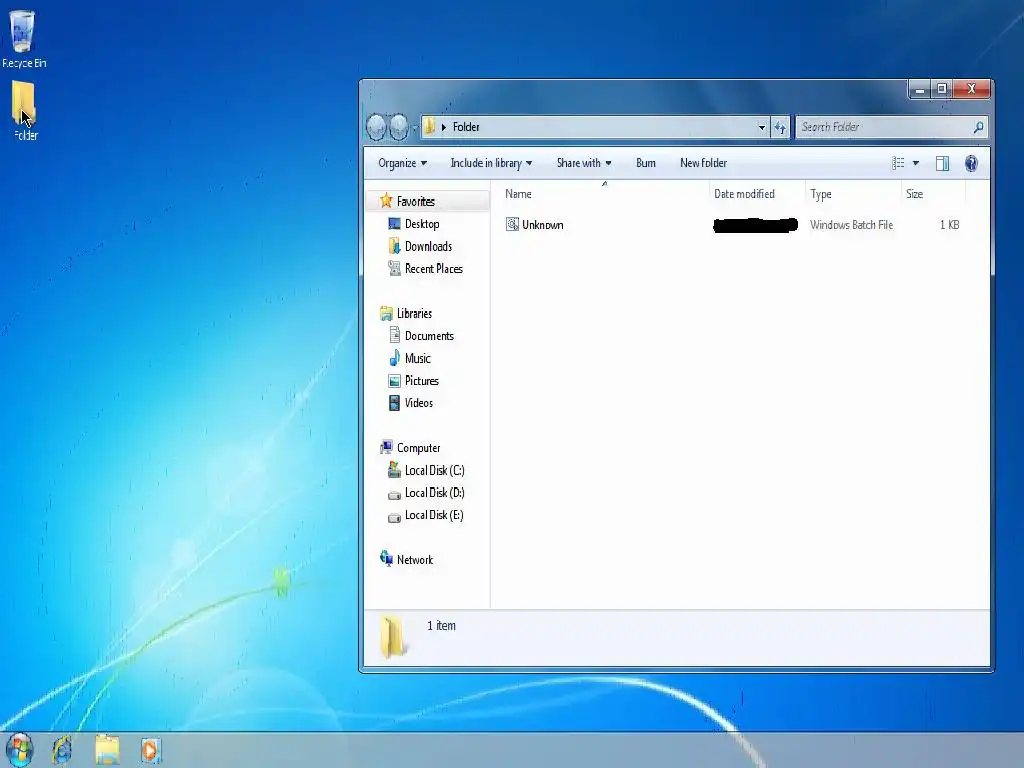Select Favorites label in the navigation pane

pyautogui.click(x=415, y=201)
